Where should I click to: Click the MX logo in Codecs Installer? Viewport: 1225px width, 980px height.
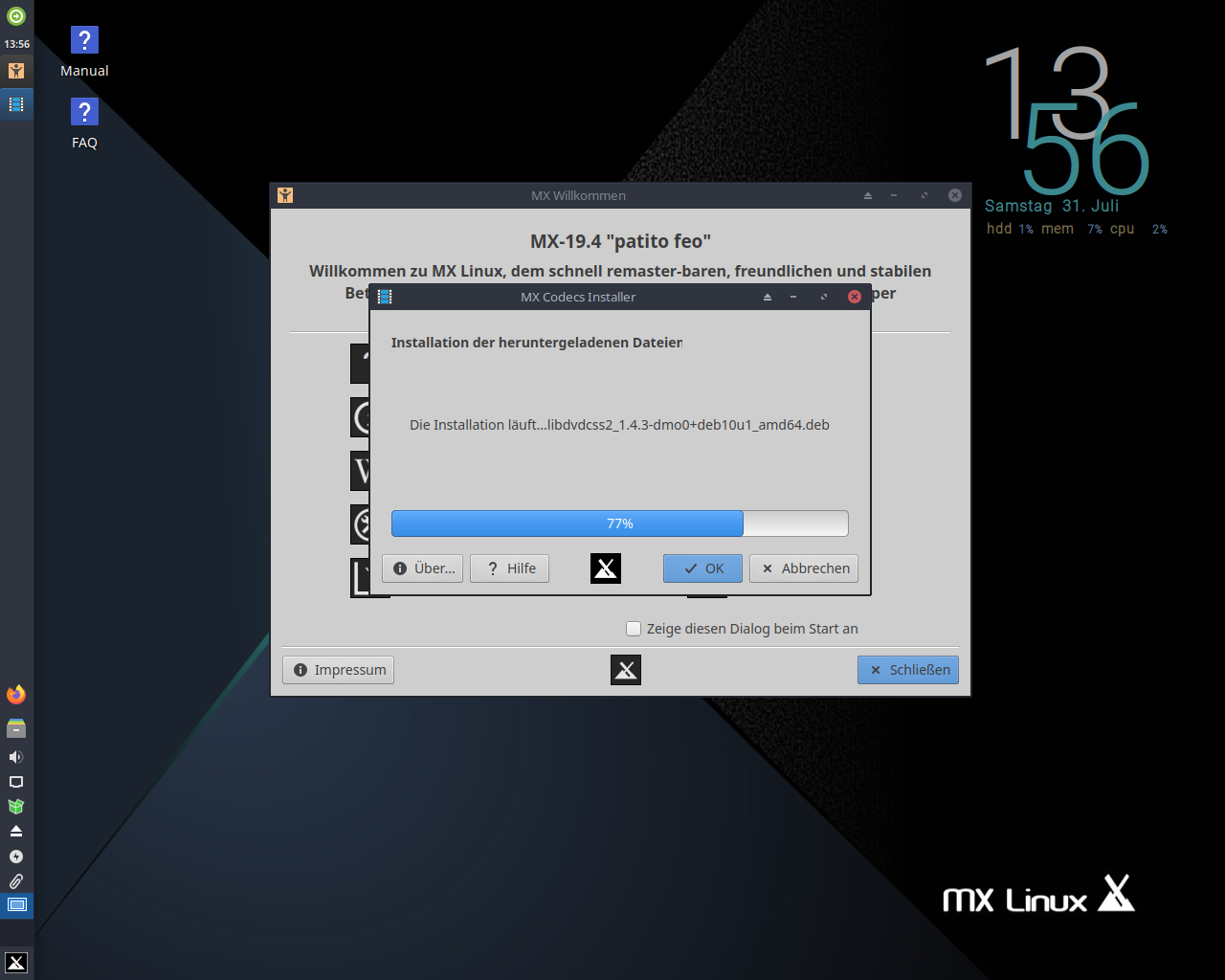click(606, 568)
